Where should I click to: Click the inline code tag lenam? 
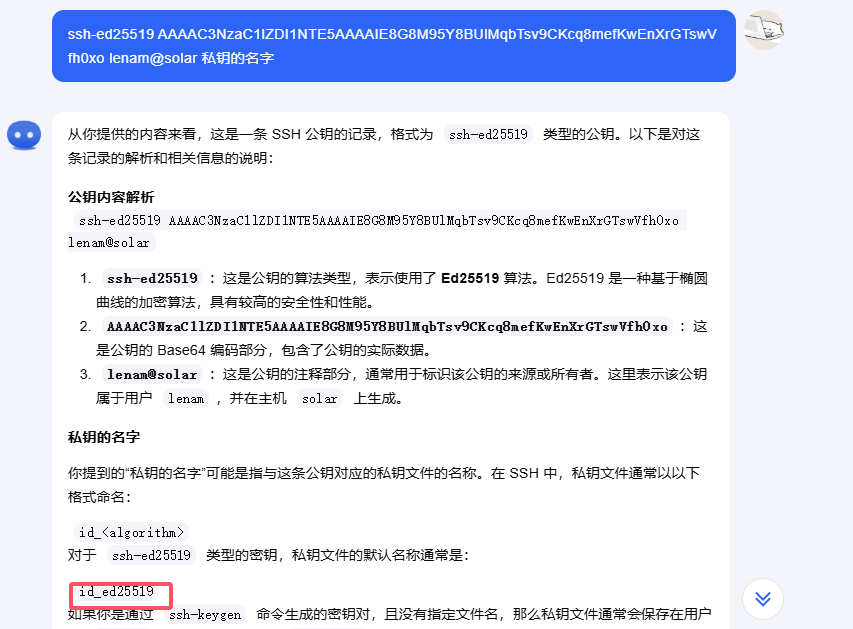click(x=186, y=398)
